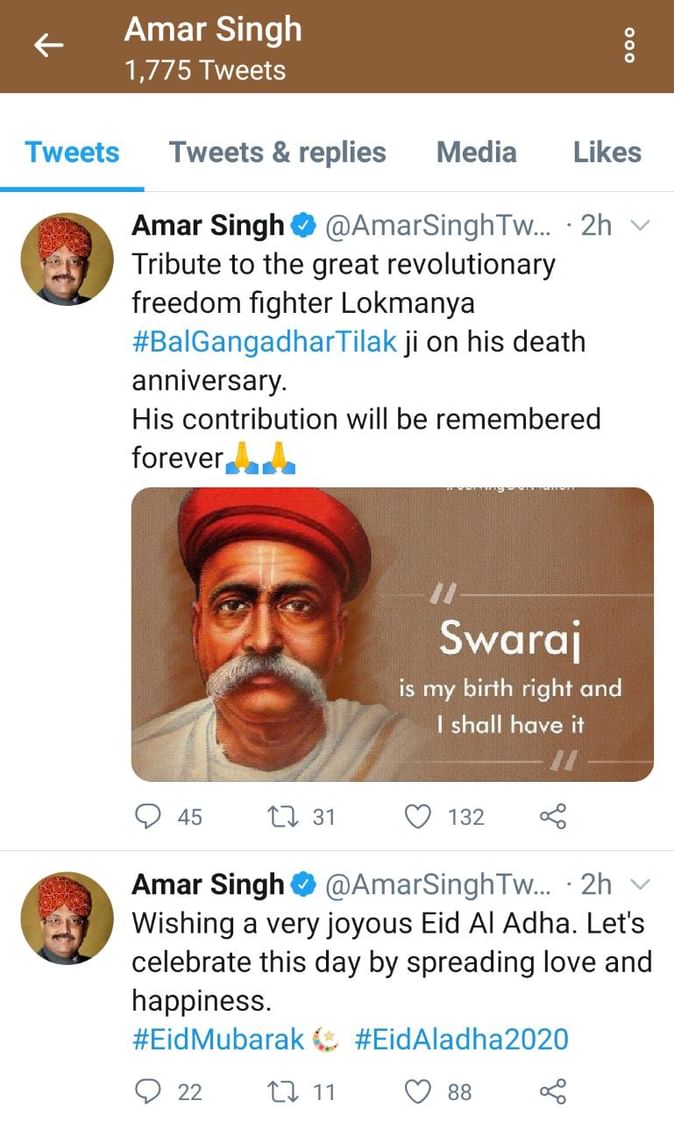Tap the back arrow in the header
This screenshot has width=674, height=1122.
[x=49, y=46]
